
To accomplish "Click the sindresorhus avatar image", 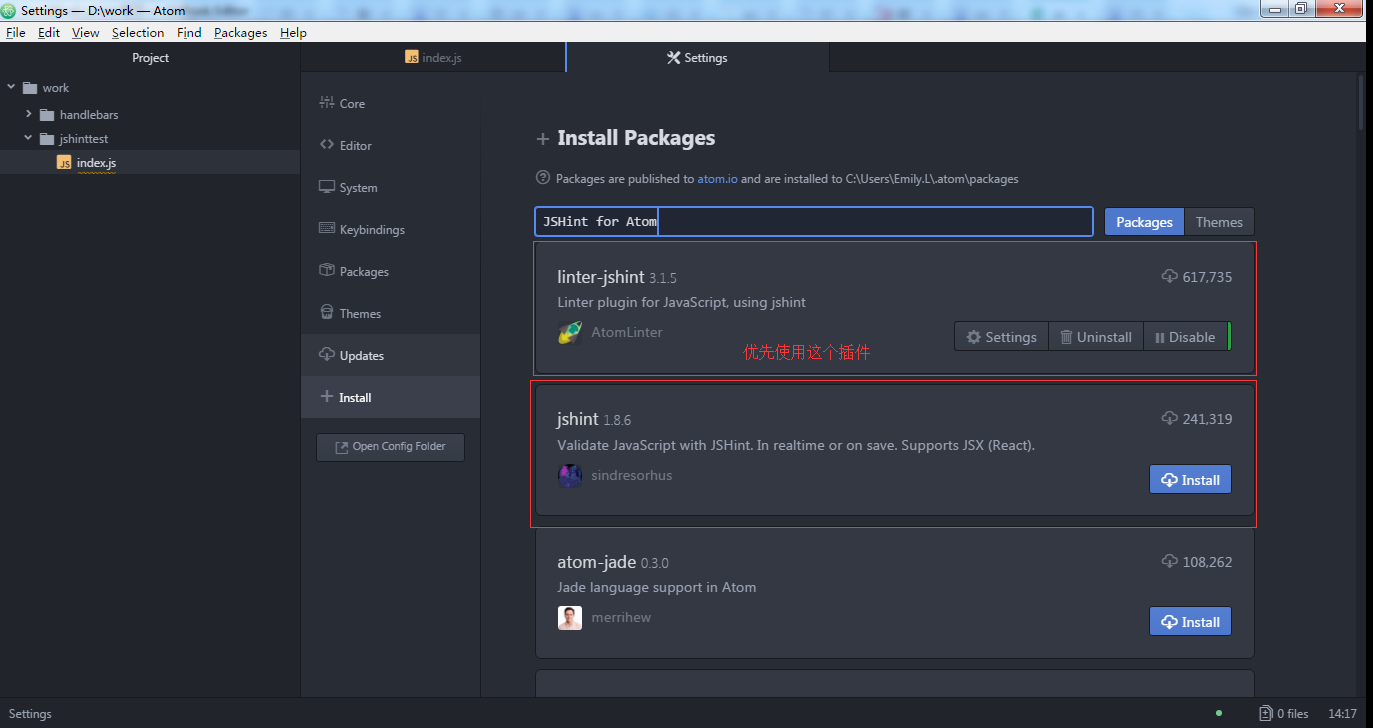I will coord(570,475).
